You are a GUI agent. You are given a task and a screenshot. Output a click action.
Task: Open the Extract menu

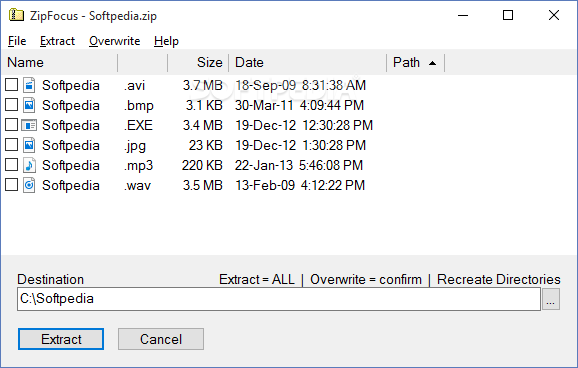[57, 41]
